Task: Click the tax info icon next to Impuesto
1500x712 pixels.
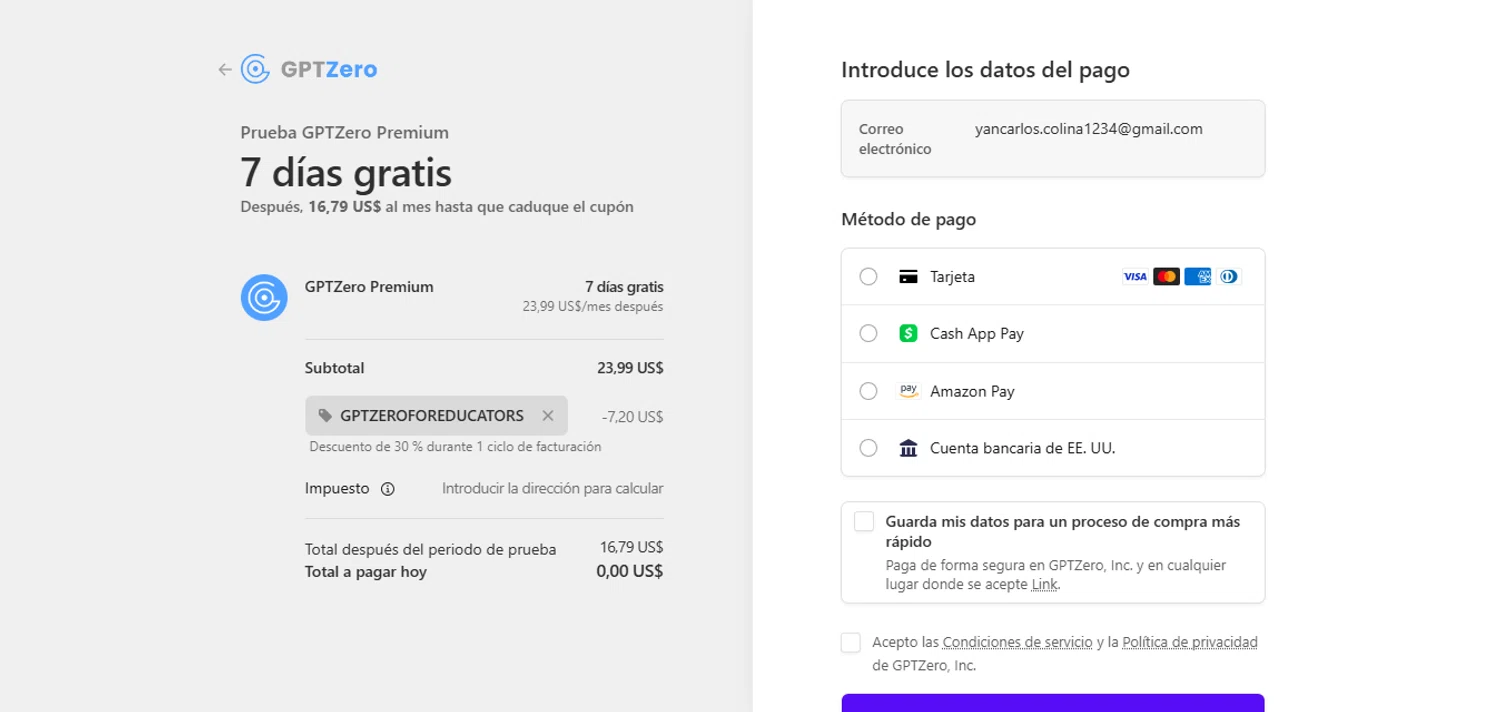Action: [x=388, y=489]
